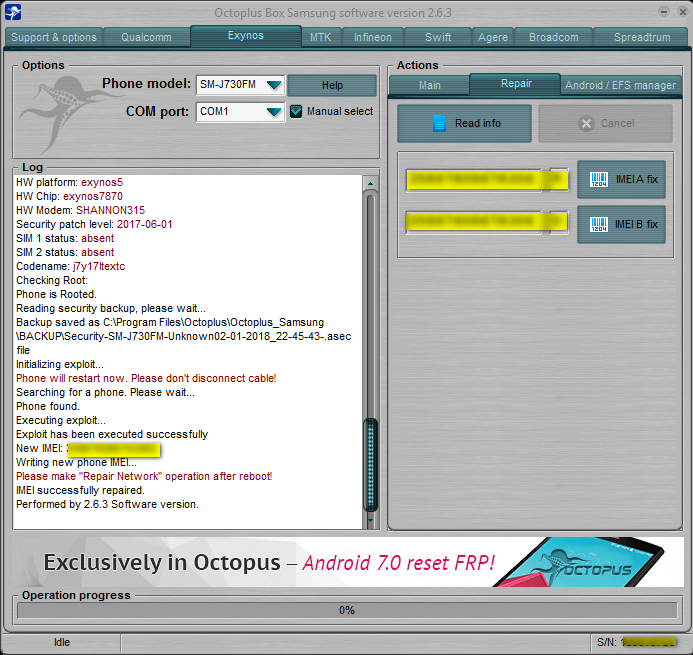693x655 pixels.
Task: Click the IMEI B fix button
Action: pyautogui.click(x=621, y=225)
